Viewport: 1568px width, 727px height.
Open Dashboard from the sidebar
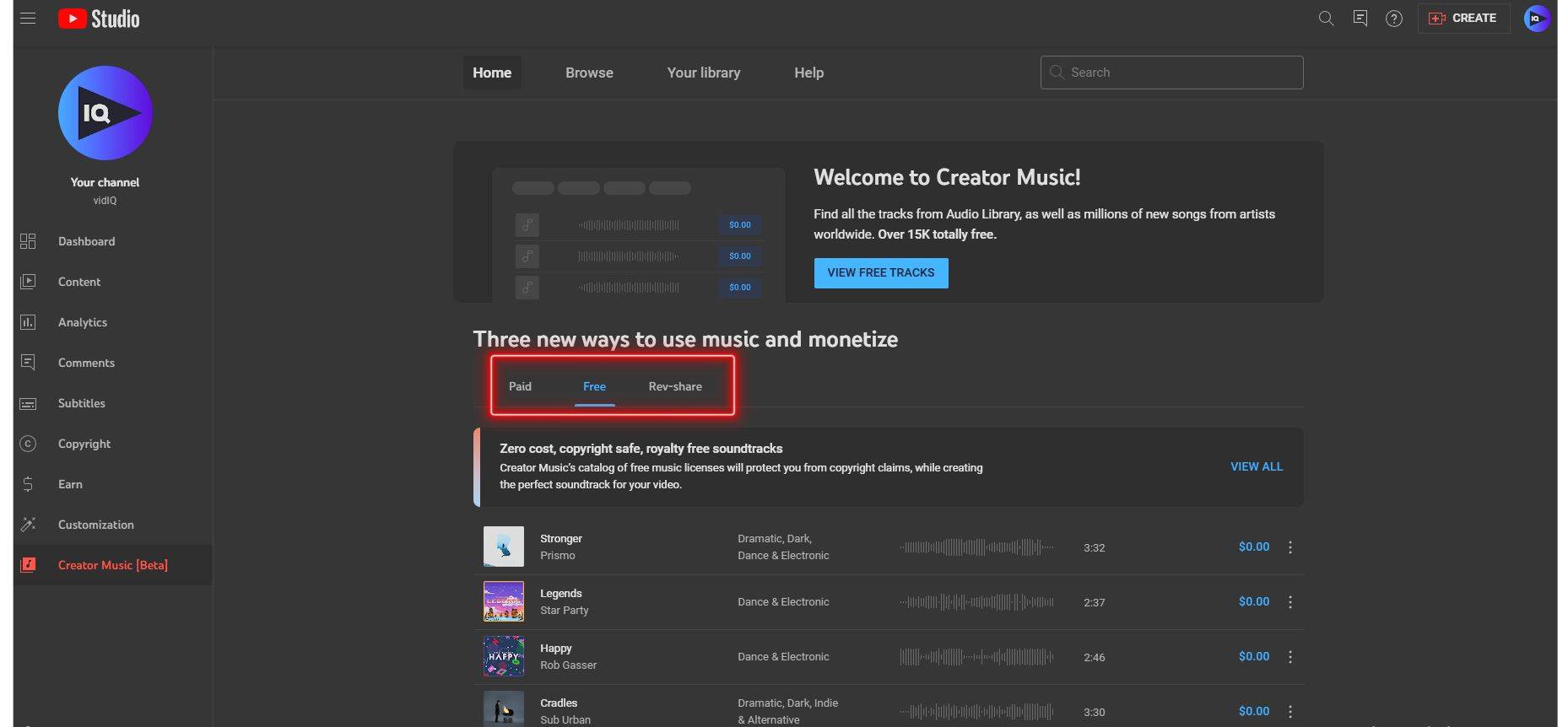point(86,241)
